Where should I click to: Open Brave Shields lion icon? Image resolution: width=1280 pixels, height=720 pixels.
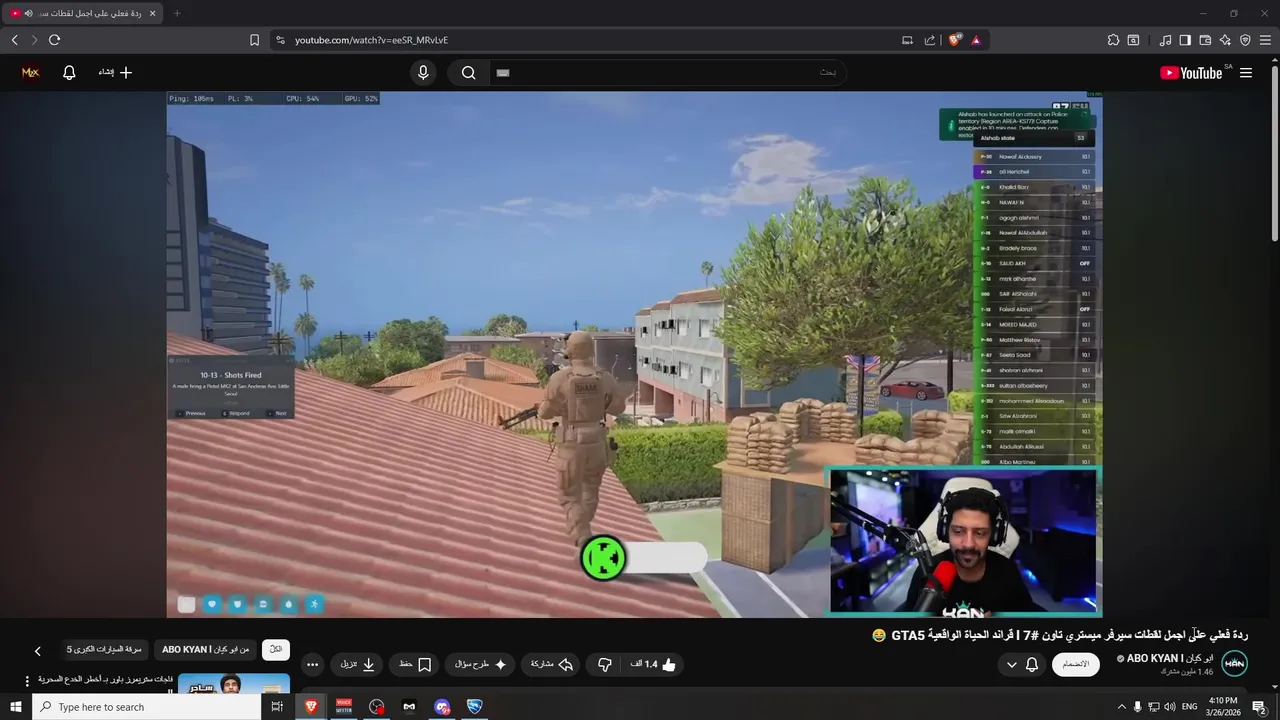coord(955,40)
